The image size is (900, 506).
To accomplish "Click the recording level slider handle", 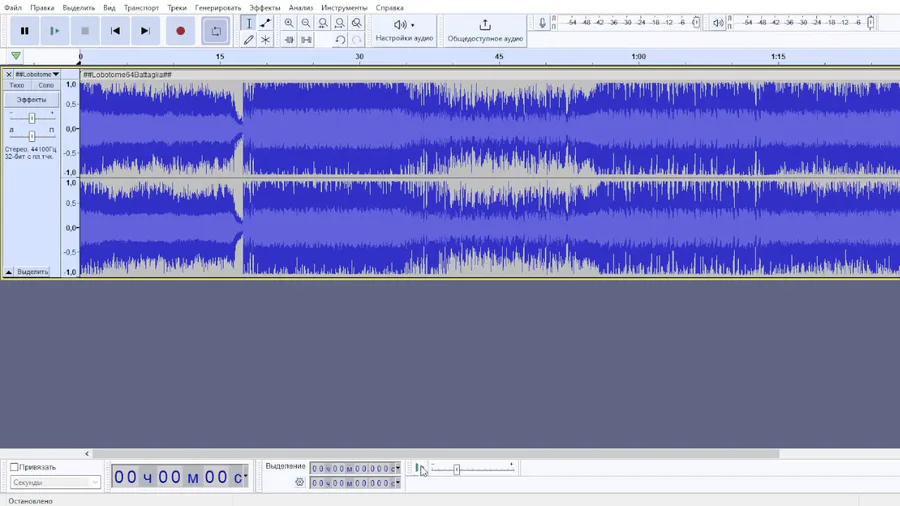I will (696, 23).
